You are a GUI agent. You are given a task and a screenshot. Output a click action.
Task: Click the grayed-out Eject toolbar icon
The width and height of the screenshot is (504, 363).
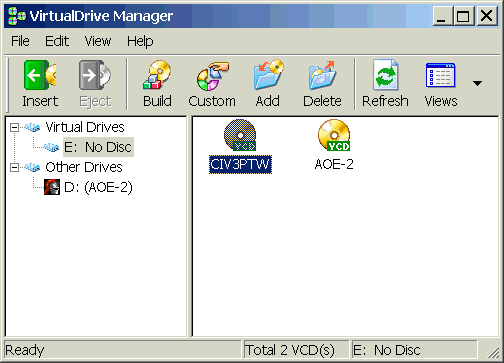coord(95,75)
